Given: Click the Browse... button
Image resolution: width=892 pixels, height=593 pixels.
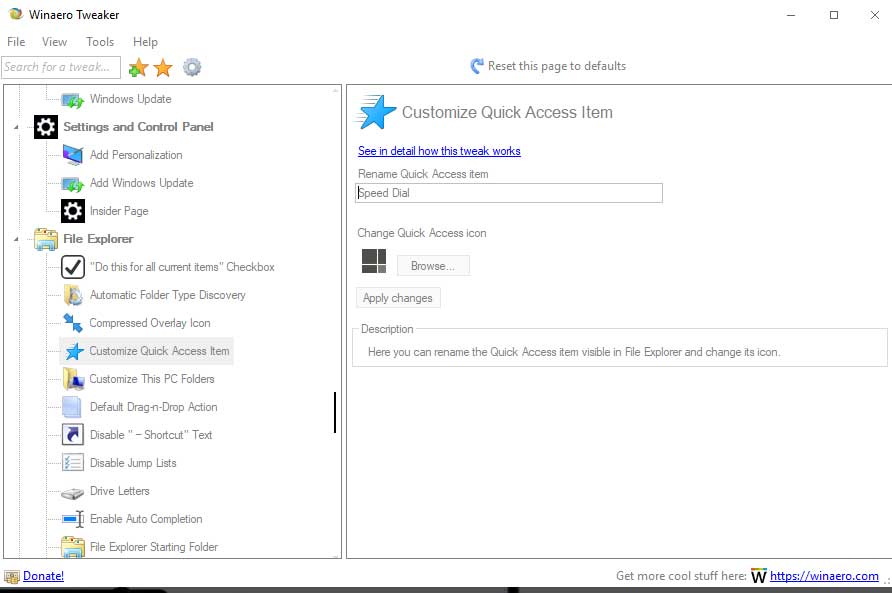Looking at the screenshot, I should (x=433, y=266).
